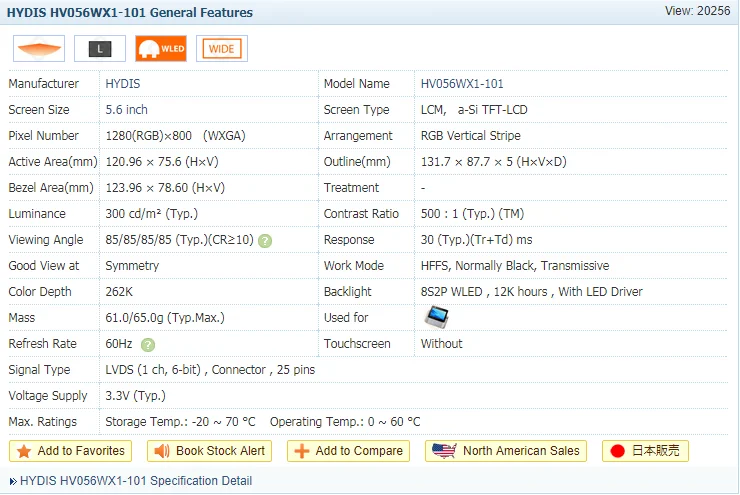This screenshot has width=740, height=495.
Task: Click the '3.3V (Typ.)' voltage supply value
Action: click(135, 395)
